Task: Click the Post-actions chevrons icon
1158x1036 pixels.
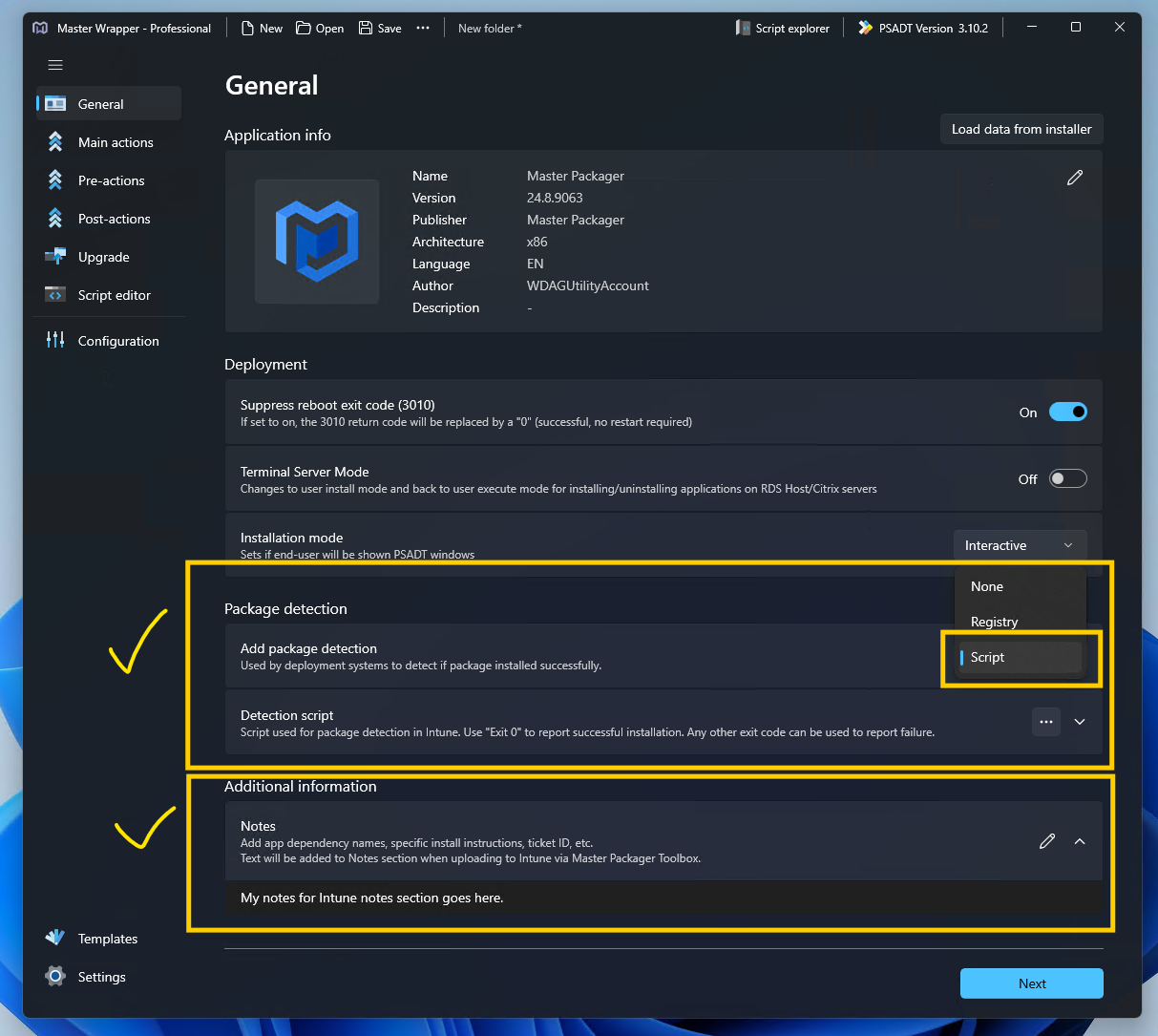Action: point(55,219)
